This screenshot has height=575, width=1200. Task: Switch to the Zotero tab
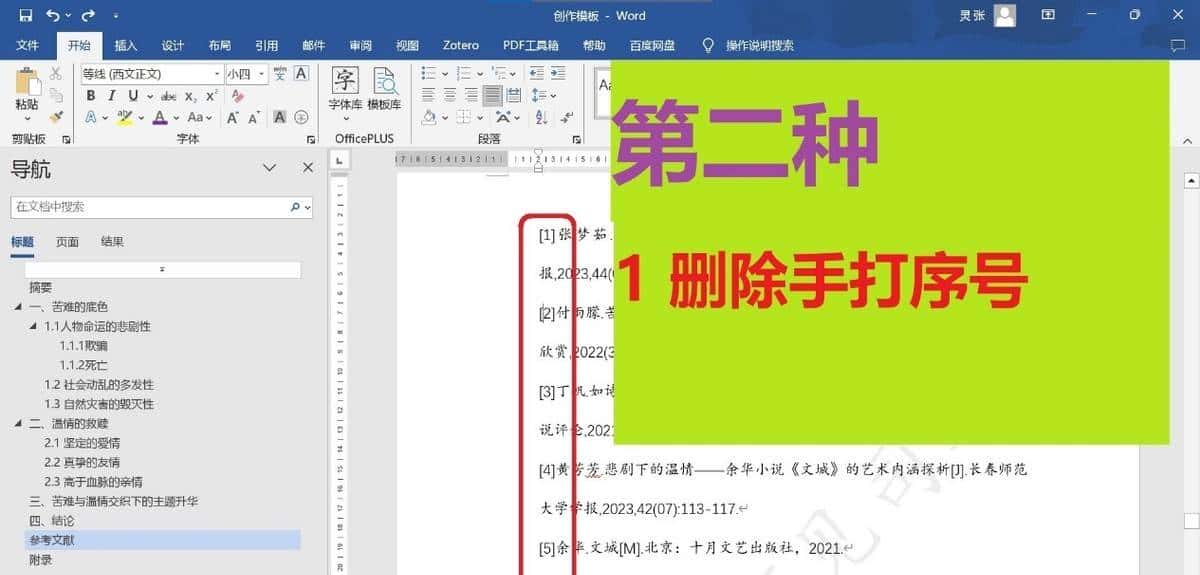click(461, 45)
